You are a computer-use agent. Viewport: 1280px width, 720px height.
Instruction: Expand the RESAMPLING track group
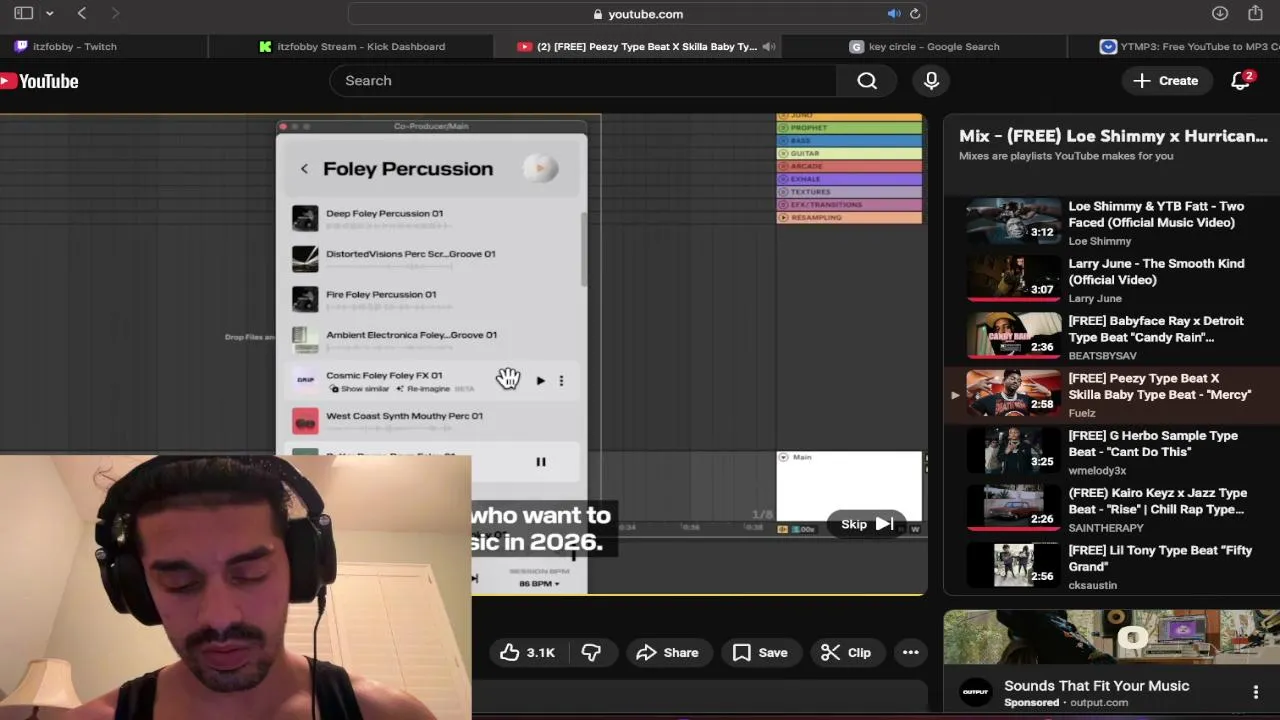point(784,217)
